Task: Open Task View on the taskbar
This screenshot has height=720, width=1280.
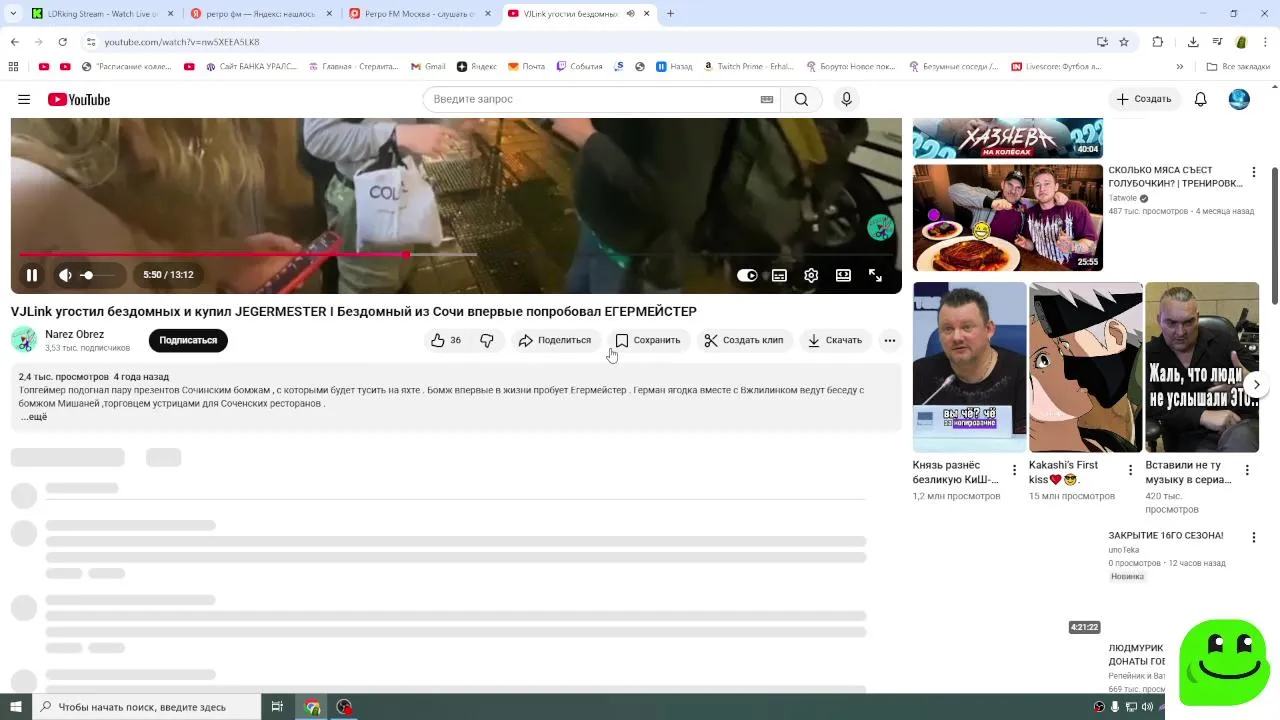Action: (x=277, y=707)
